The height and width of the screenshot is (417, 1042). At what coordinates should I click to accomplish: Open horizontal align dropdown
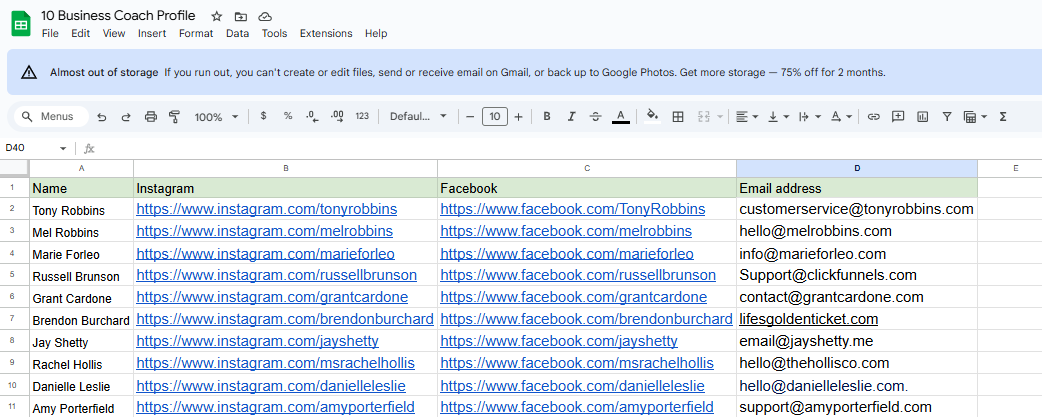coord(747,117)
